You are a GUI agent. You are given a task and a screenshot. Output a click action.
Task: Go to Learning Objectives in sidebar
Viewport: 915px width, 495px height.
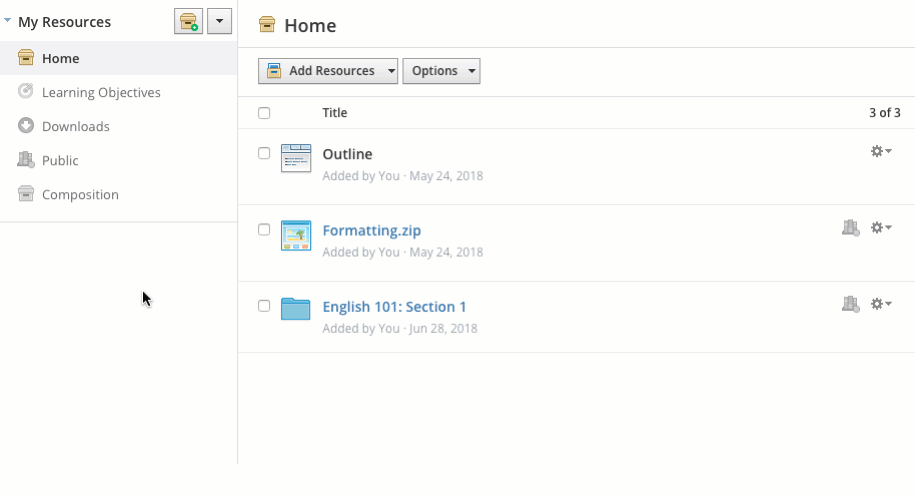coord(101,93)
